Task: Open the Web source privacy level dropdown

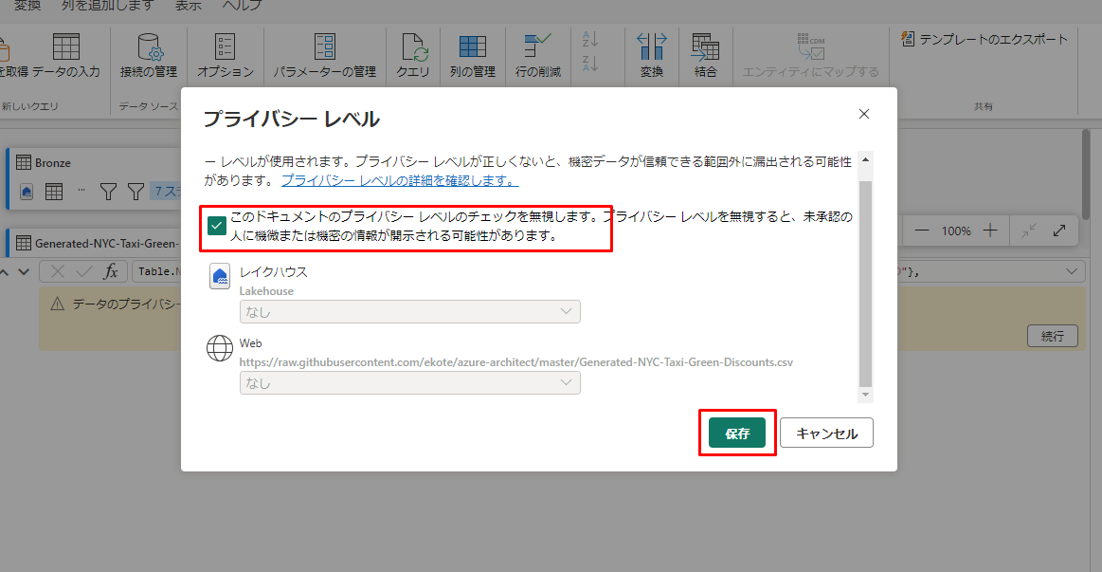Action: coord(410,383)
